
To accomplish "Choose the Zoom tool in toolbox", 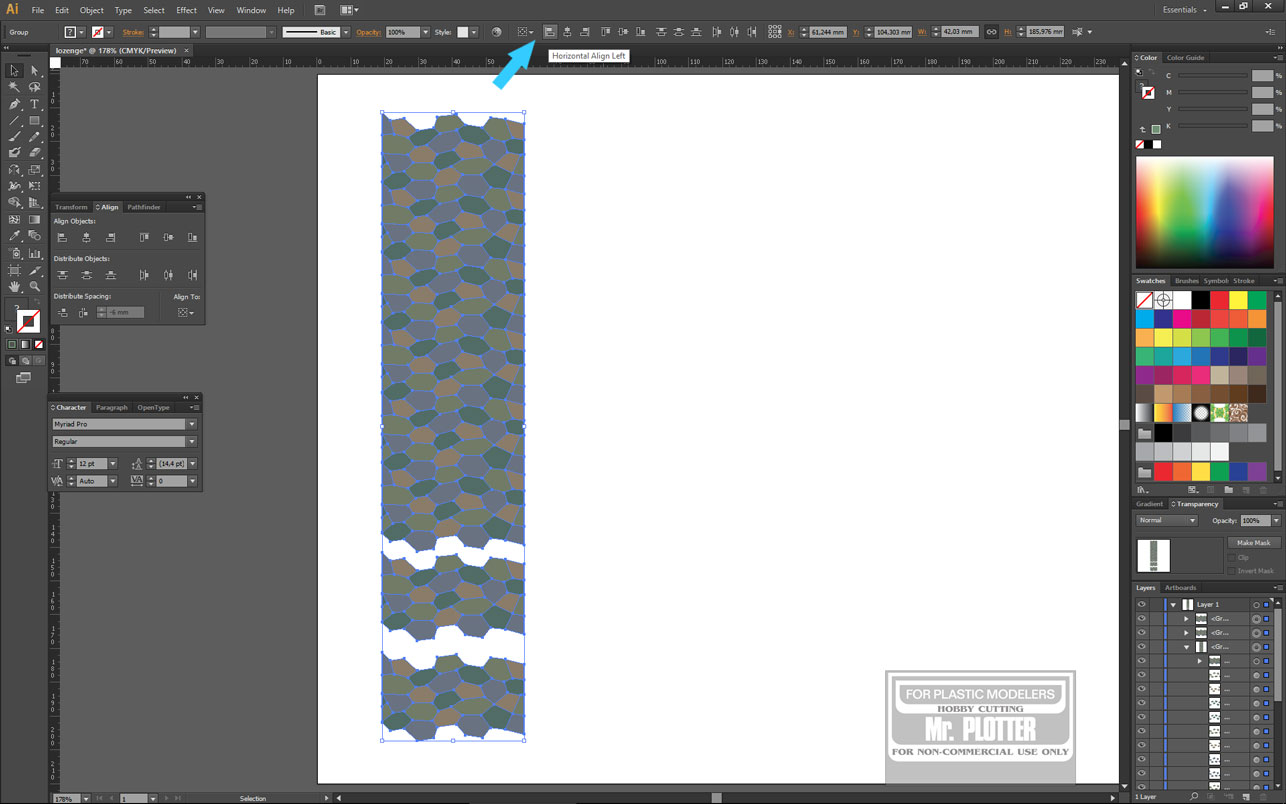I will (34, 287).
